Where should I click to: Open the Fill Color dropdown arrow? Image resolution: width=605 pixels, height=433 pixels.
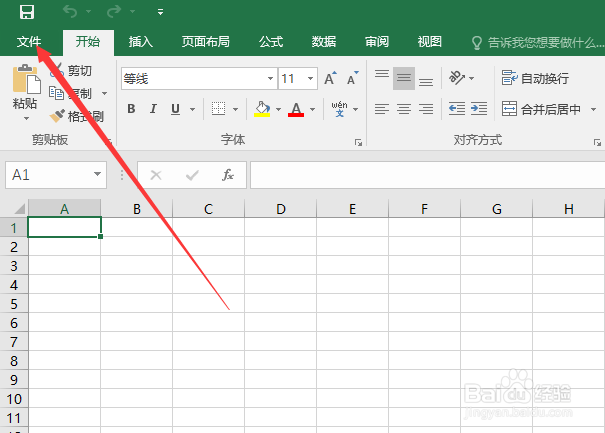point(279,109)
